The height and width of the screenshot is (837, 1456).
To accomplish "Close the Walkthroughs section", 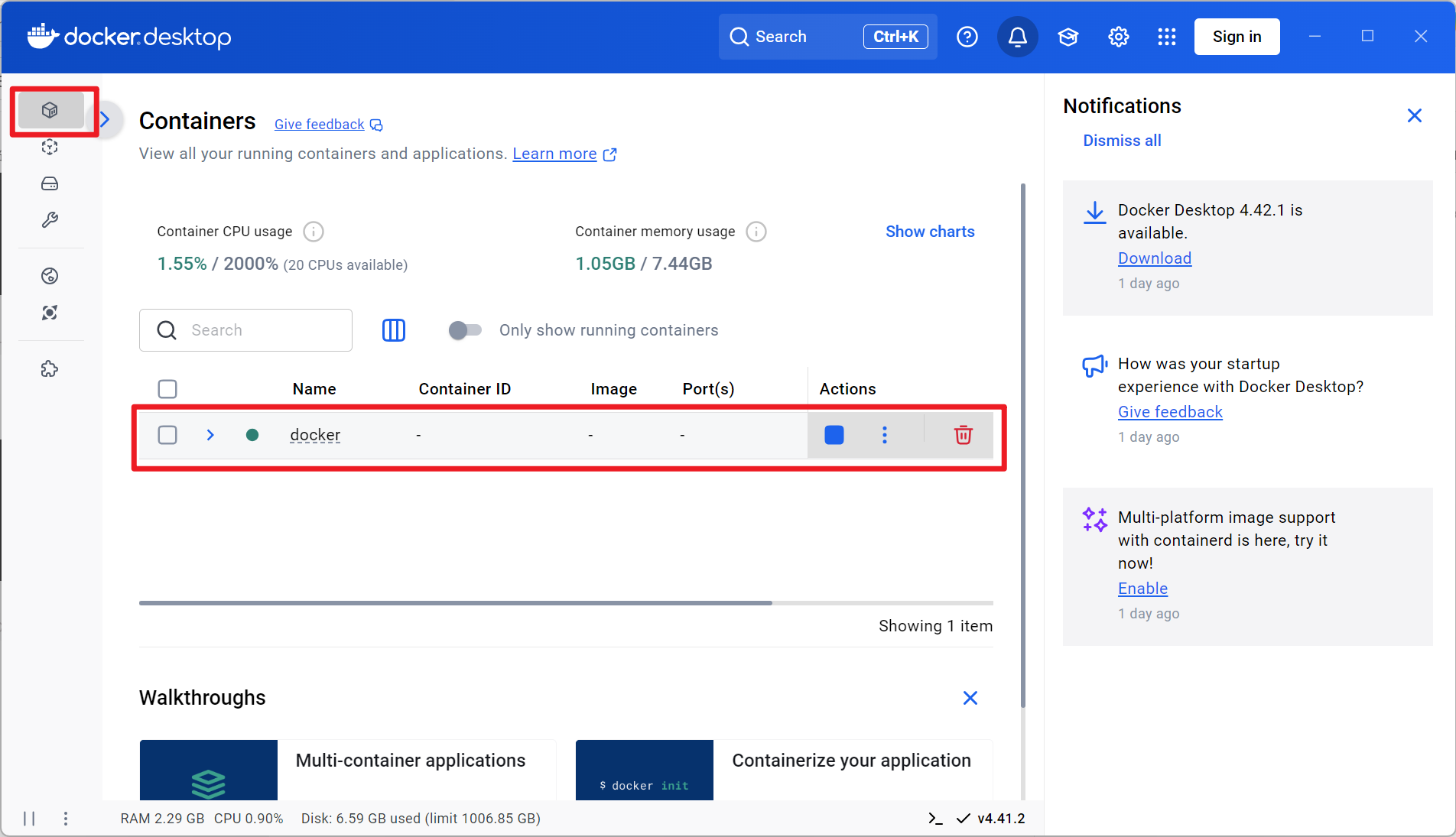I will coord(970,698).
